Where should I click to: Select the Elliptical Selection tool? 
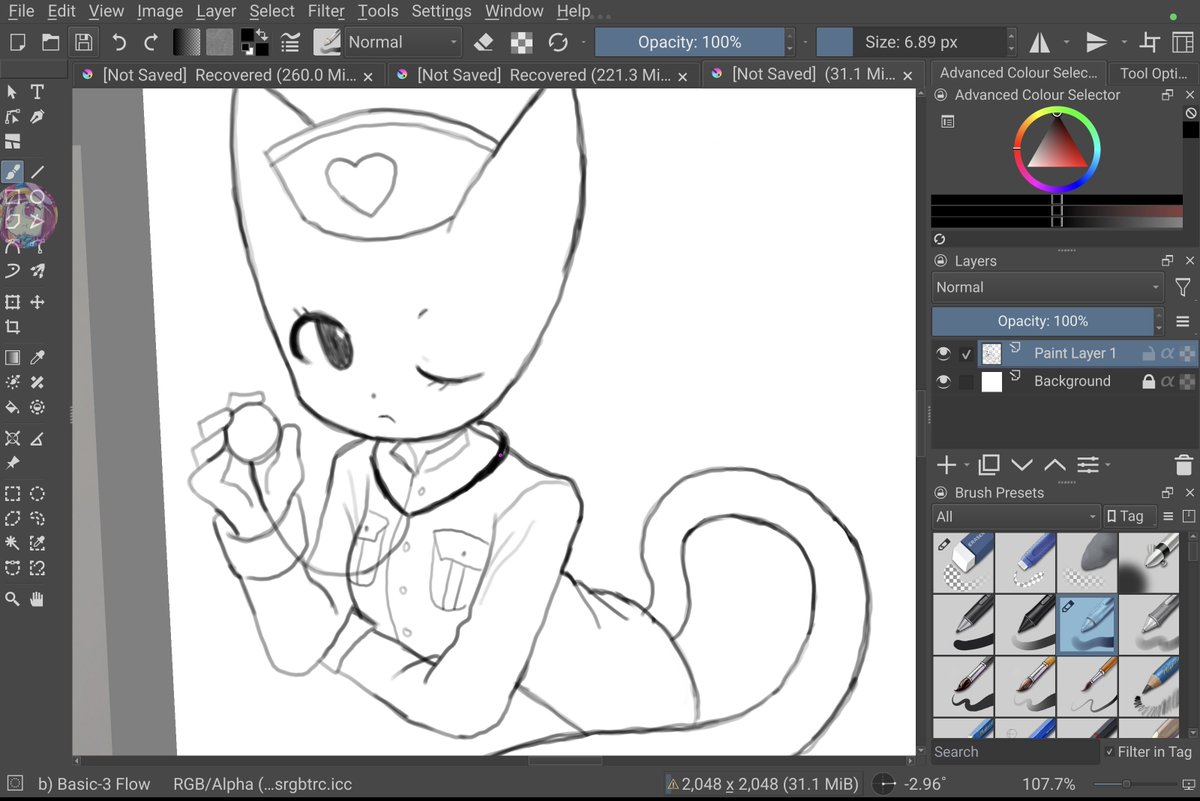click(37, 493)
